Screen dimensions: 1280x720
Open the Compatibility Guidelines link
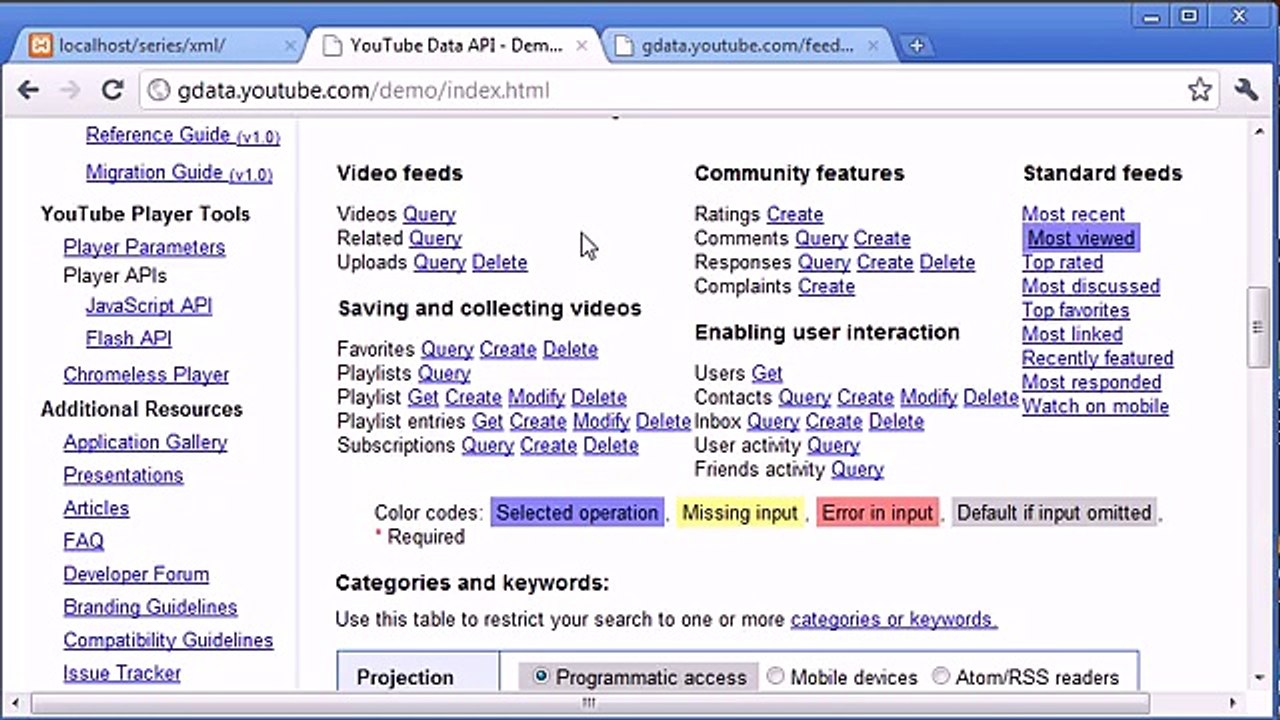point(168,640)
